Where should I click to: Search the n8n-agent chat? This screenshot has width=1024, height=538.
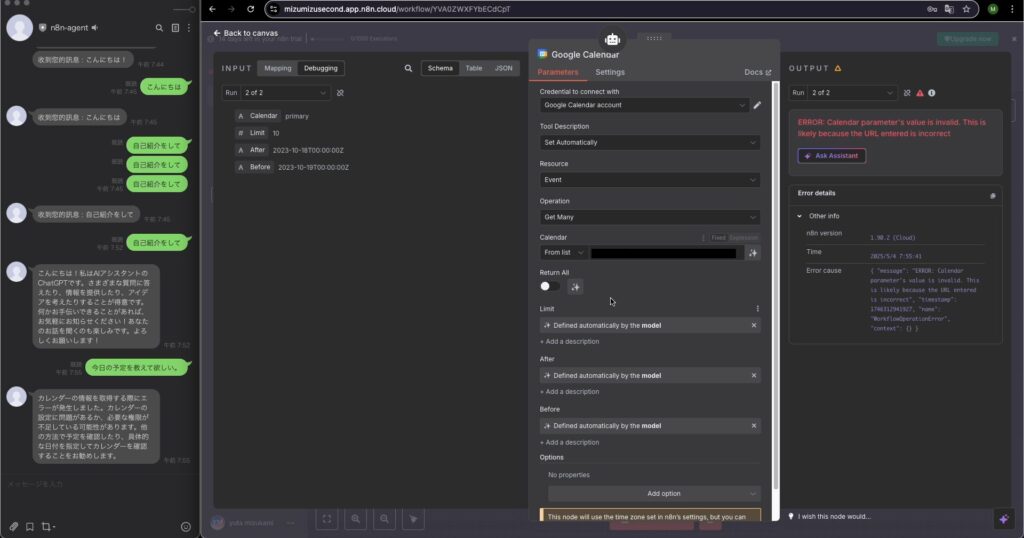159,28
